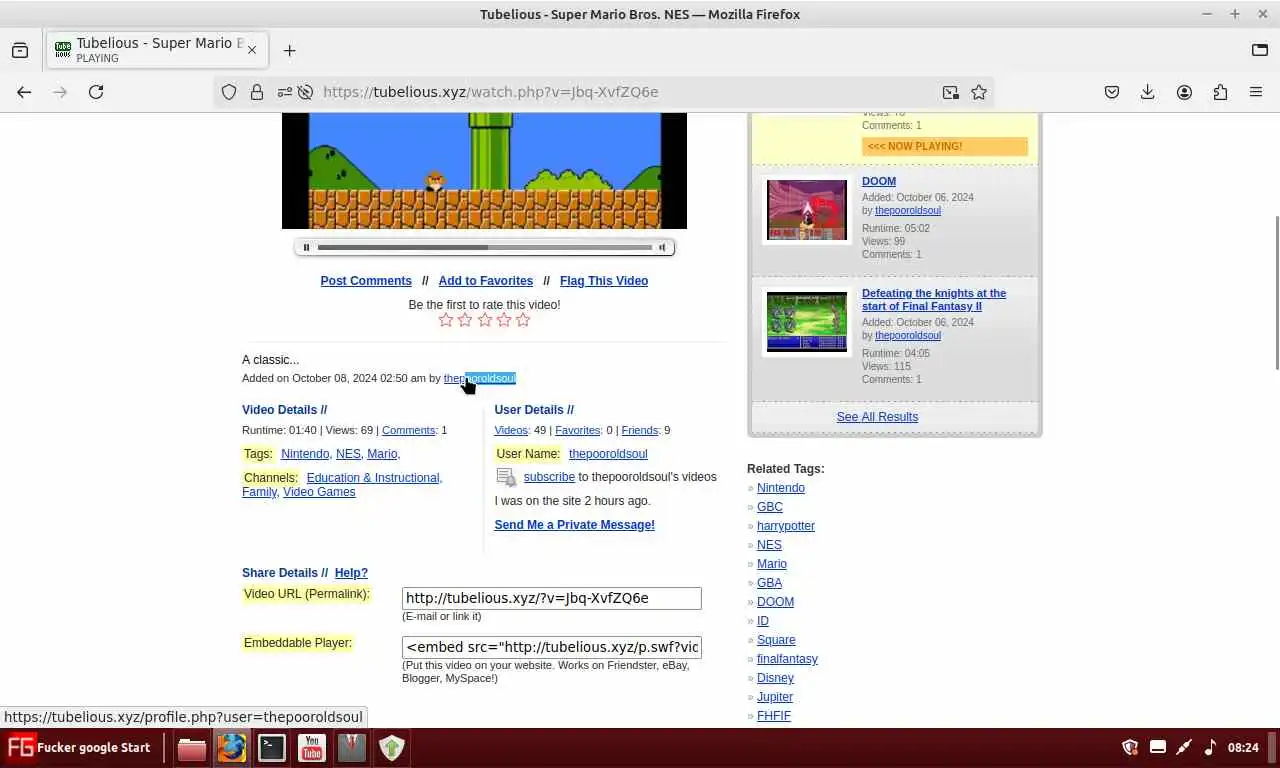Open Comments link in Video Details
Image resolution: width=1280 pixels, height=768 pixels.
point(409,430)
